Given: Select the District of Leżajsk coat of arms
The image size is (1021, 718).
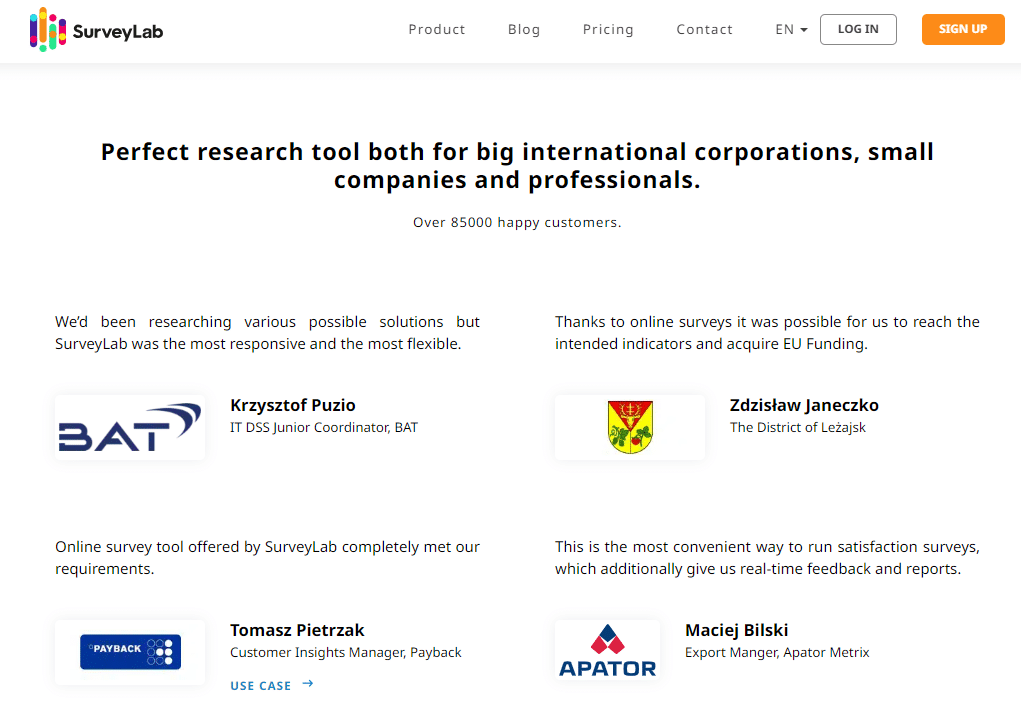Looking at the screenshot, I should coord(630,428).
